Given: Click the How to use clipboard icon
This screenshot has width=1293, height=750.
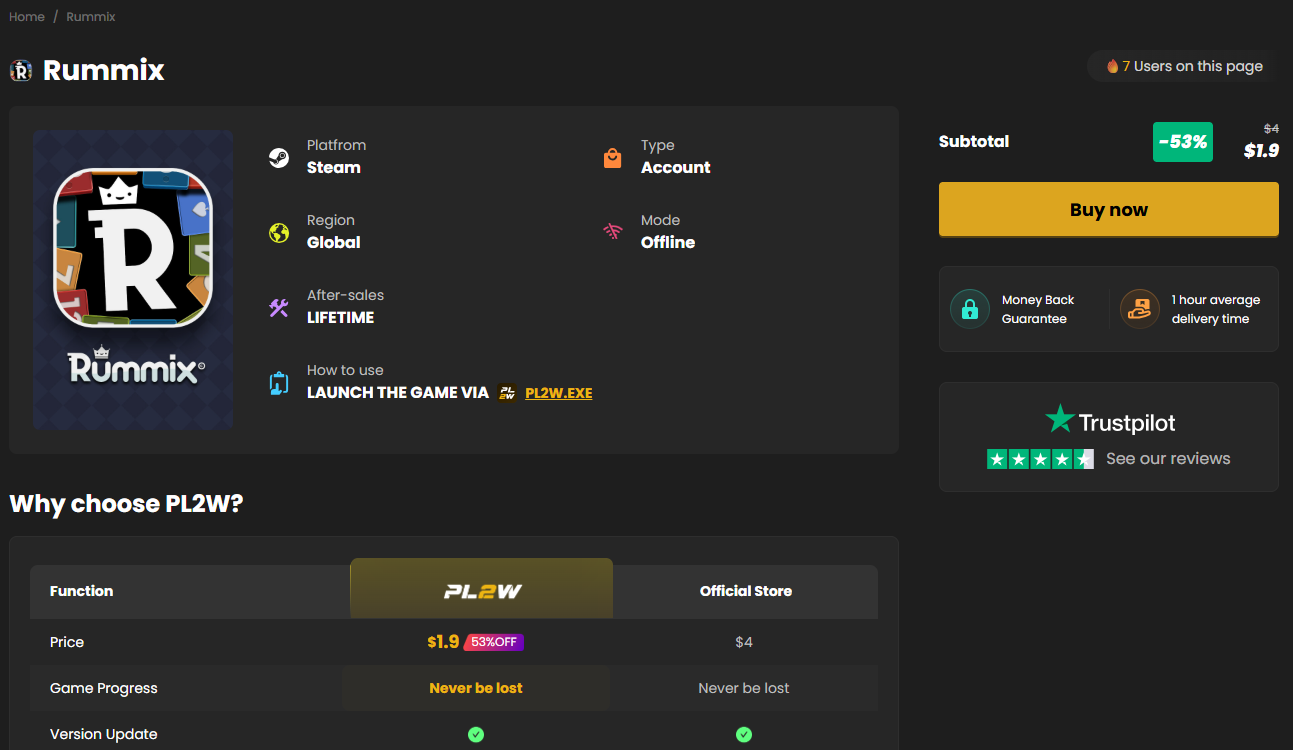Looking at the screenshot, I should click(279, 383).
